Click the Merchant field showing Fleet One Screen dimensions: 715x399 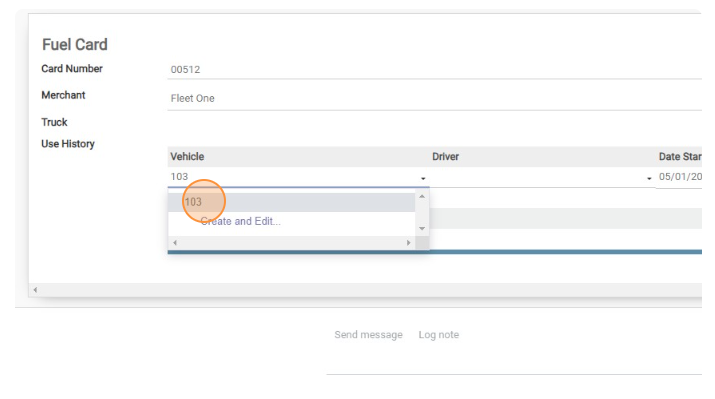(x=434, y=98)
